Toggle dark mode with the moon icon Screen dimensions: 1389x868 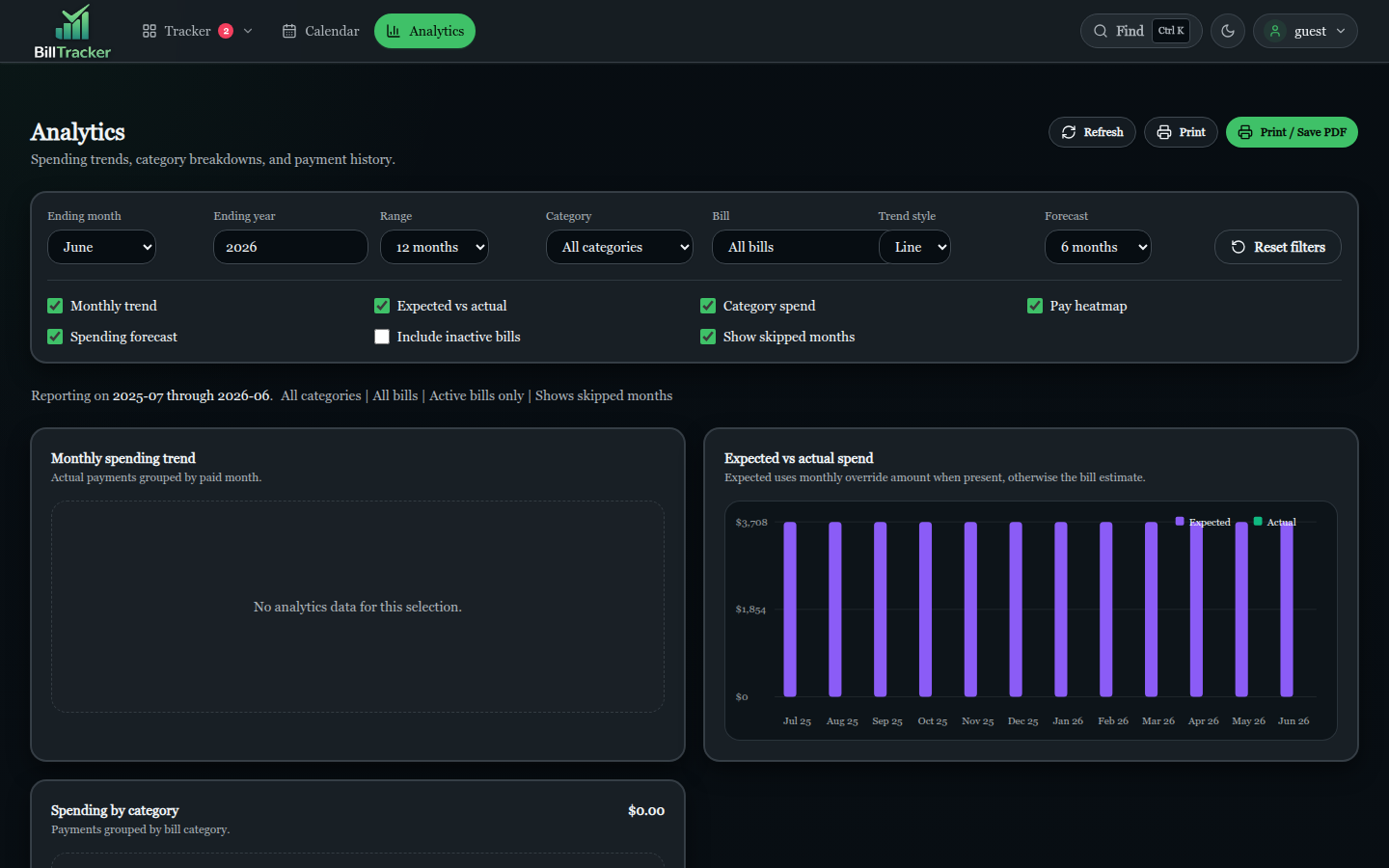1228,31
